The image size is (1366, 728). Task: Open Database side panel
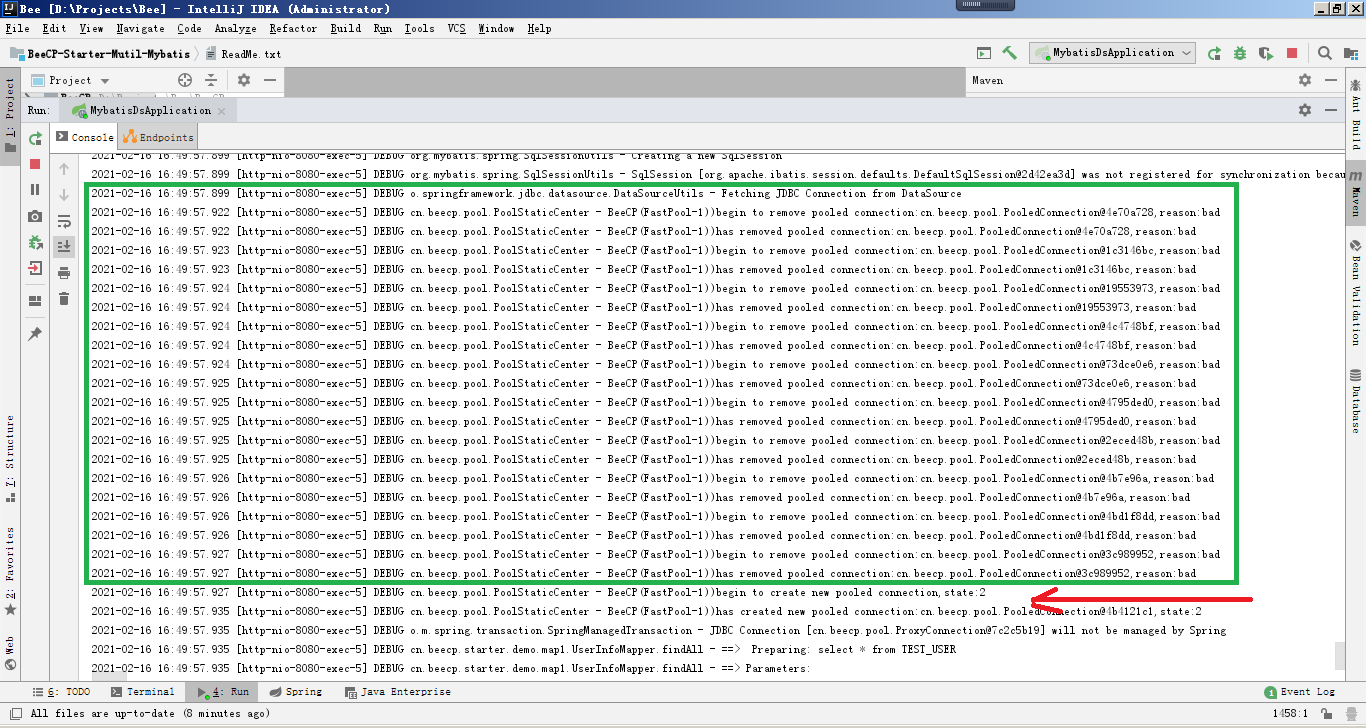coord(1356,402)
